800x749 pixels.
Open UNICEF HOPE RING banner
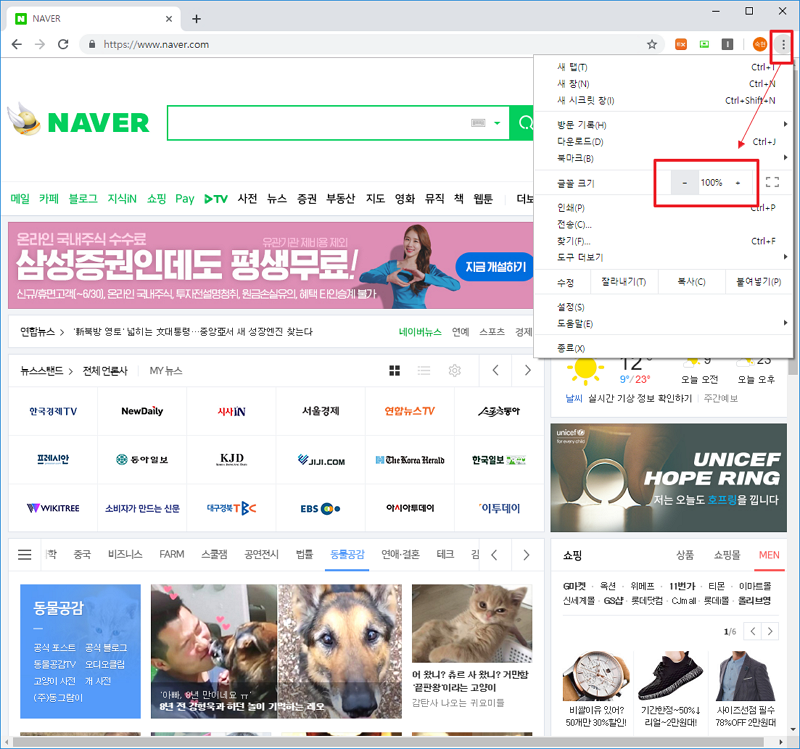click(668, 478)
